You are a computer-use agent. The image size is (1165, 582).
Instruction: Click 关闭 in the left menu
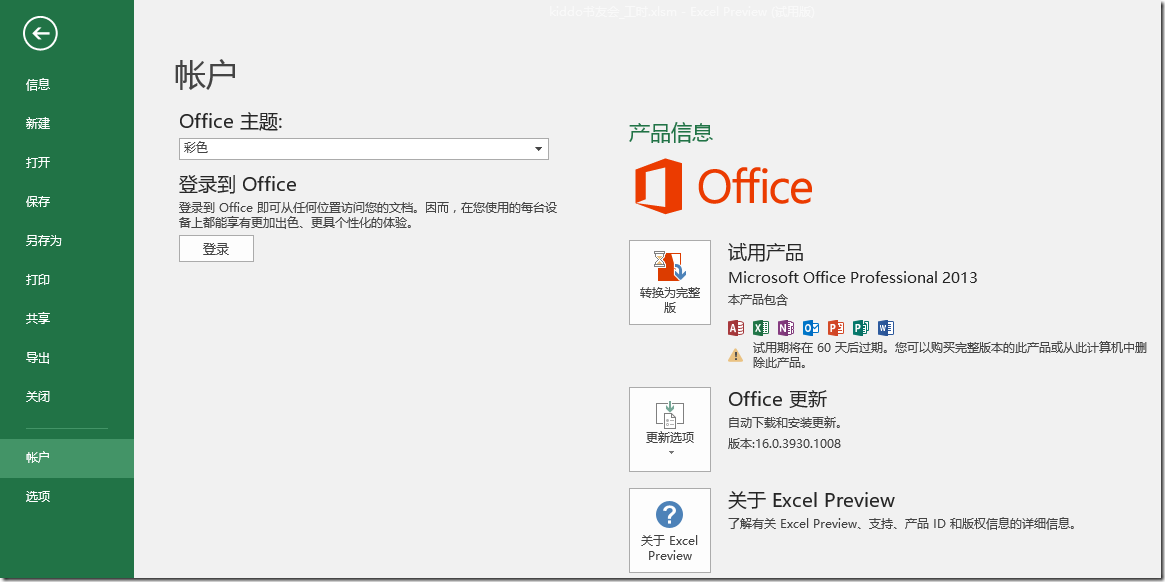[38, 397]
